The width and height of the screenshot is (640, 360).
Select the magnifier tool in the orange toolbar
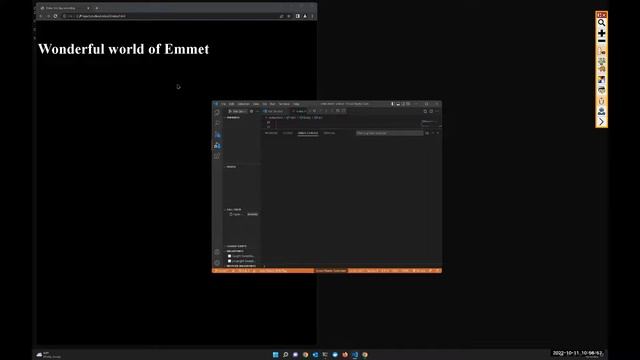click(x=602, y=23)
